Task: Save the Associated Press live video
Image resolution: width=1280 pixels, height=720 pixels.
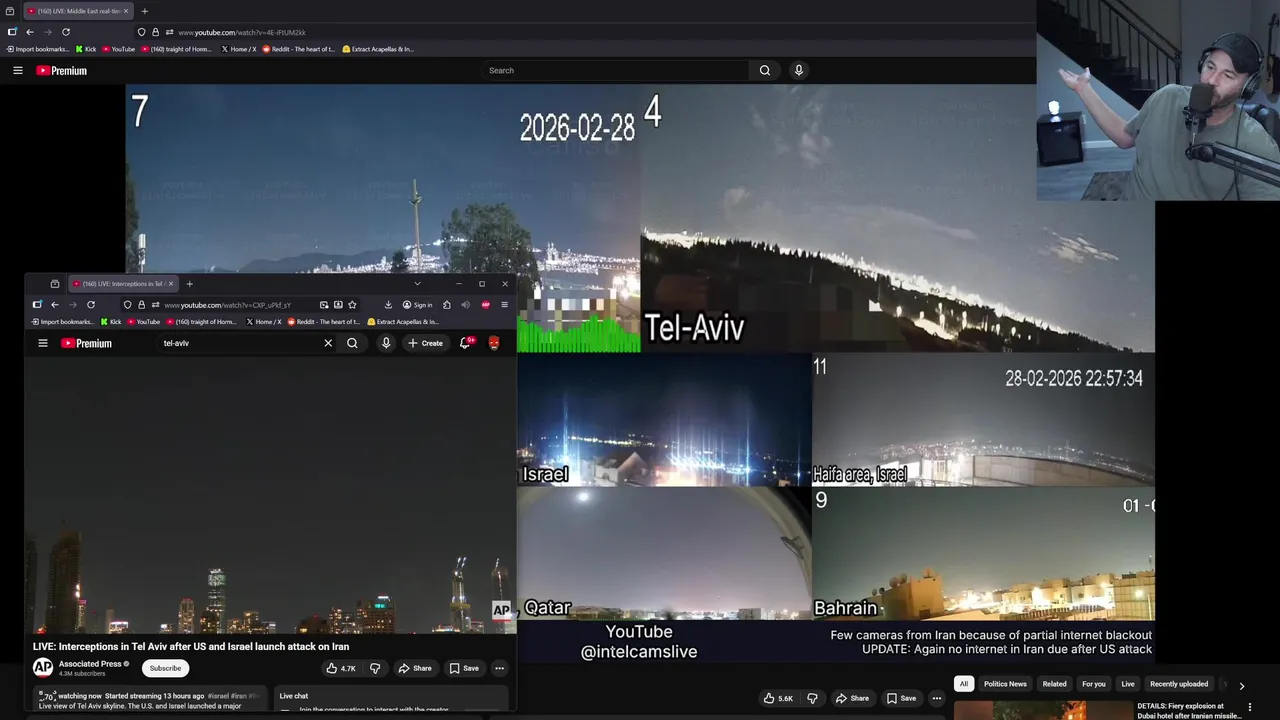Action: 464,668
